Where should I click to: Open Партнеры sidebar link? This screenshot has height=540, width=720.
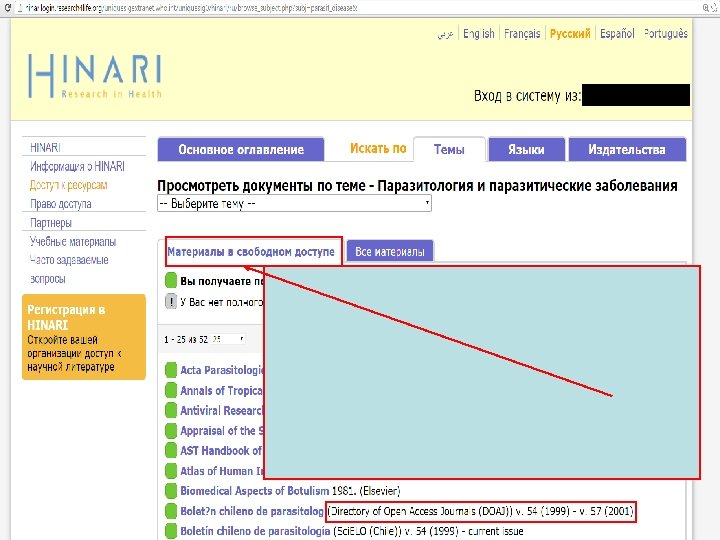pos(51,223)
